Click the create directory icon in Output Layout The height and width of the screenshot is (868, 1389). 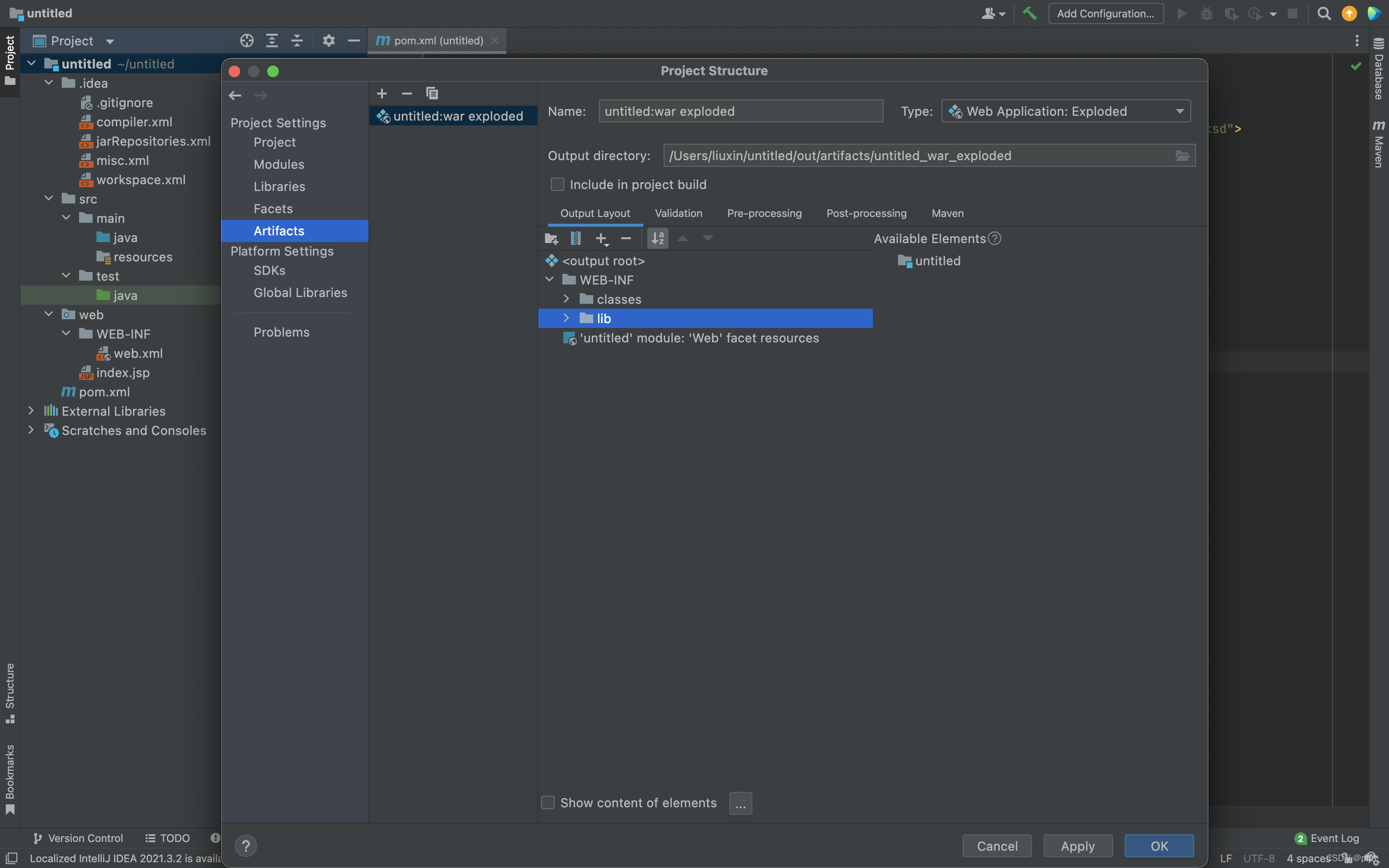click(551, 238)
